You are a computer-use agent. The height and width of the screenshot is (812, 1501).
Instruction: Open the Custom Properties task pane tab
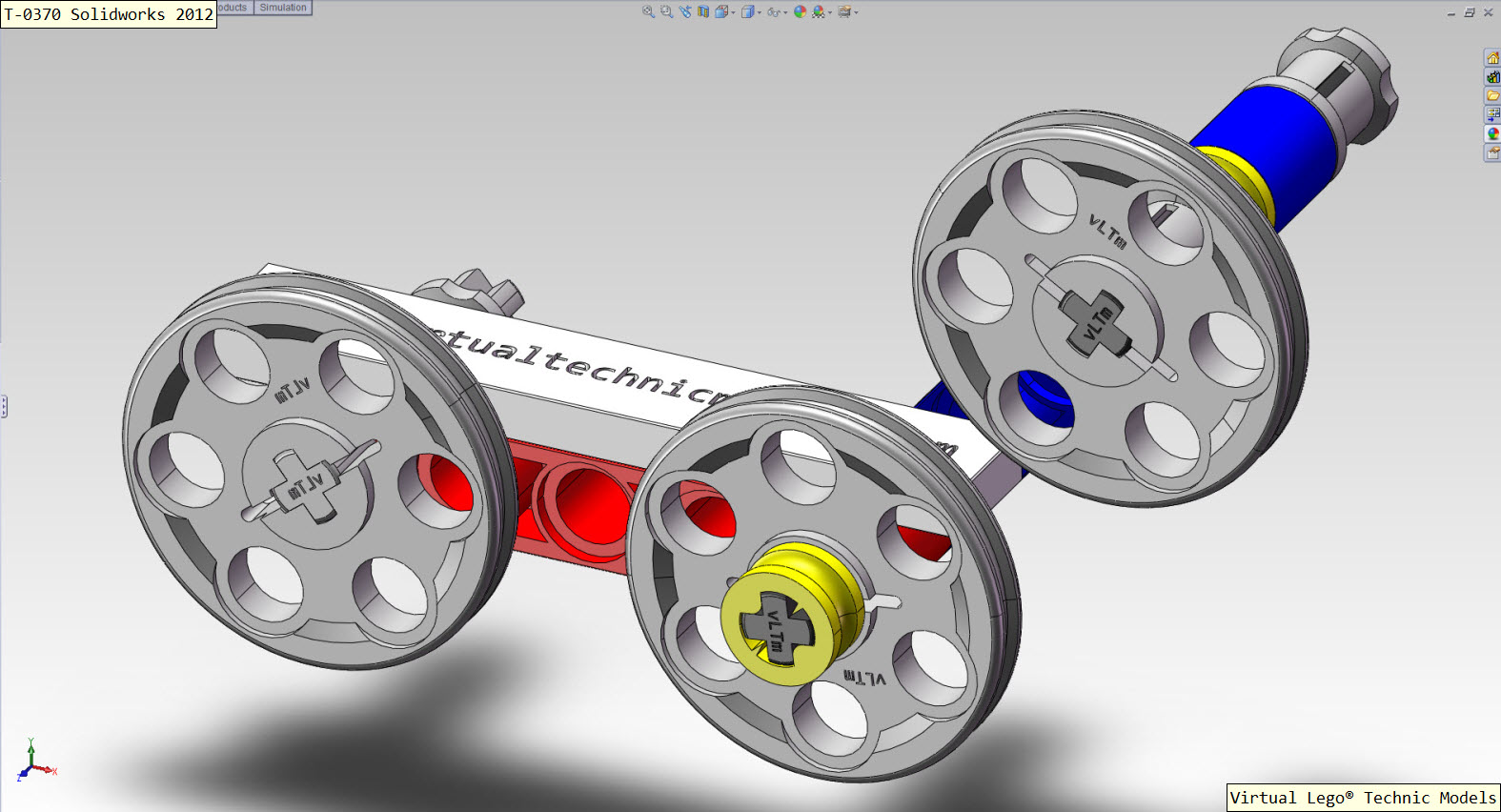[x=1492, y=152]
